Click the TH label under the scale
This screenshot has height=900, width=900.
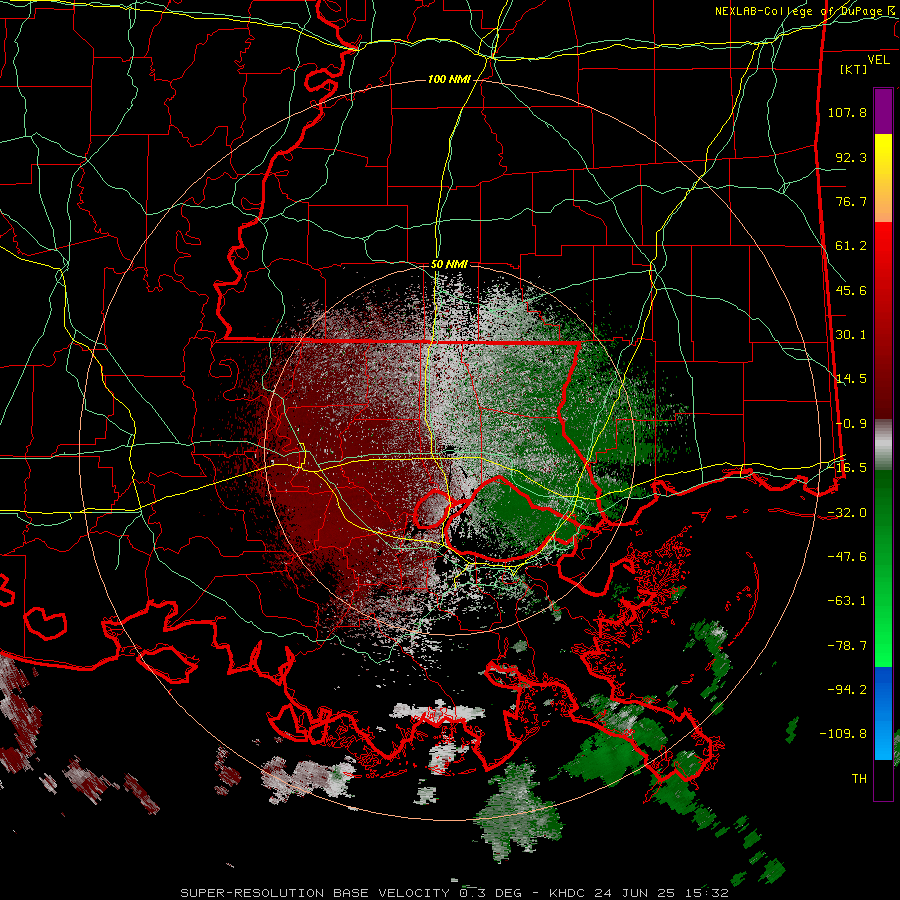(x=859, y=779)
